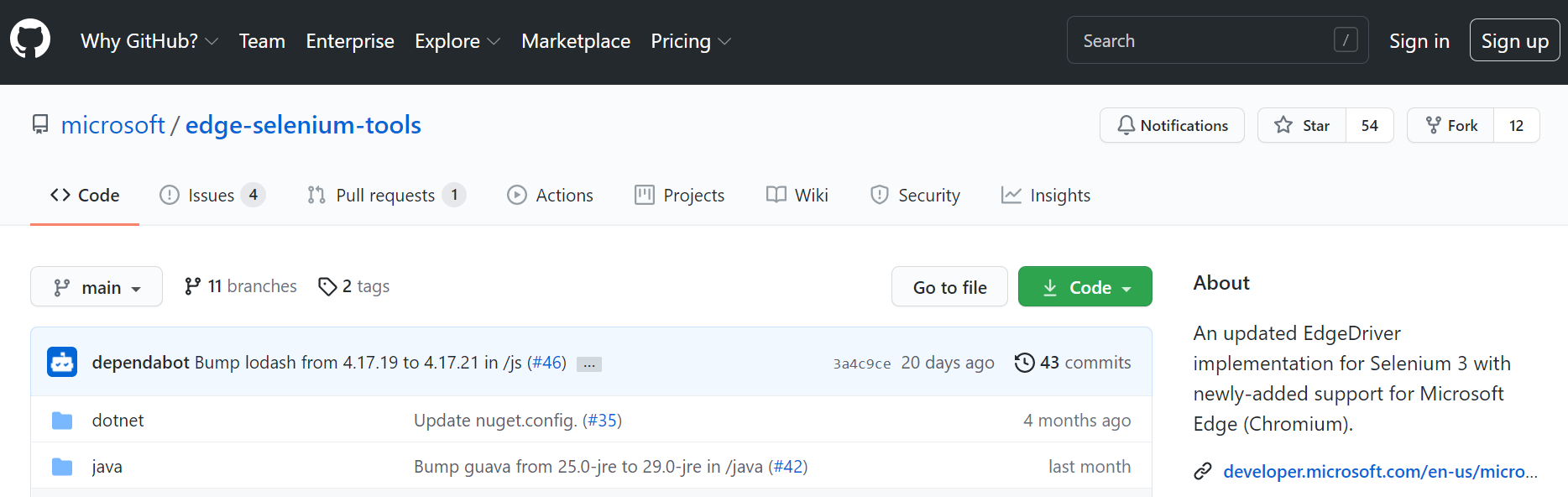The image size is (1568, 497).
Task: Click the dotnet folder icon
Action: pyautogui.click(x=62, y=421)
